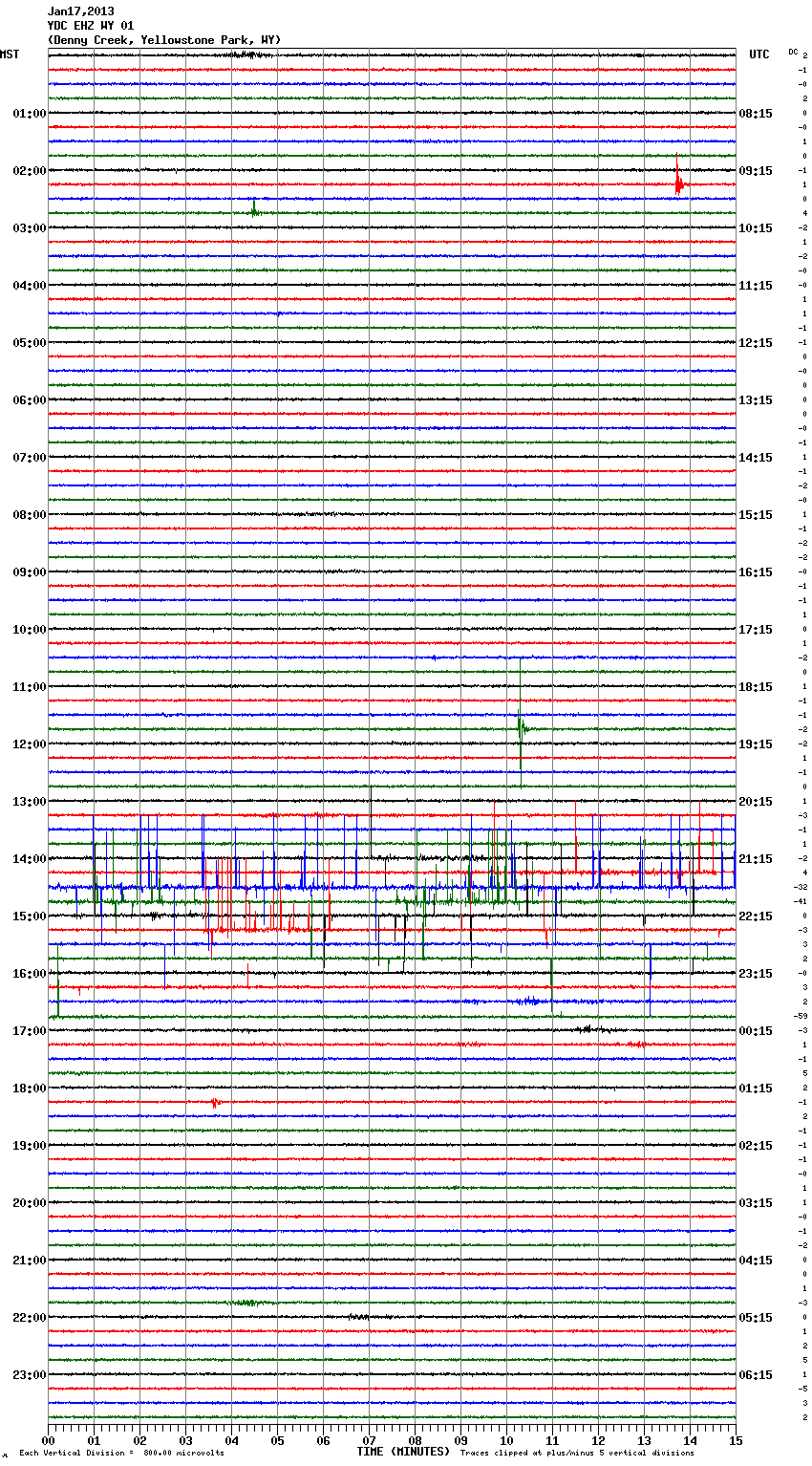
Task: Click the green wiggle before 22:00 MST
Action: coord(250,1303)
